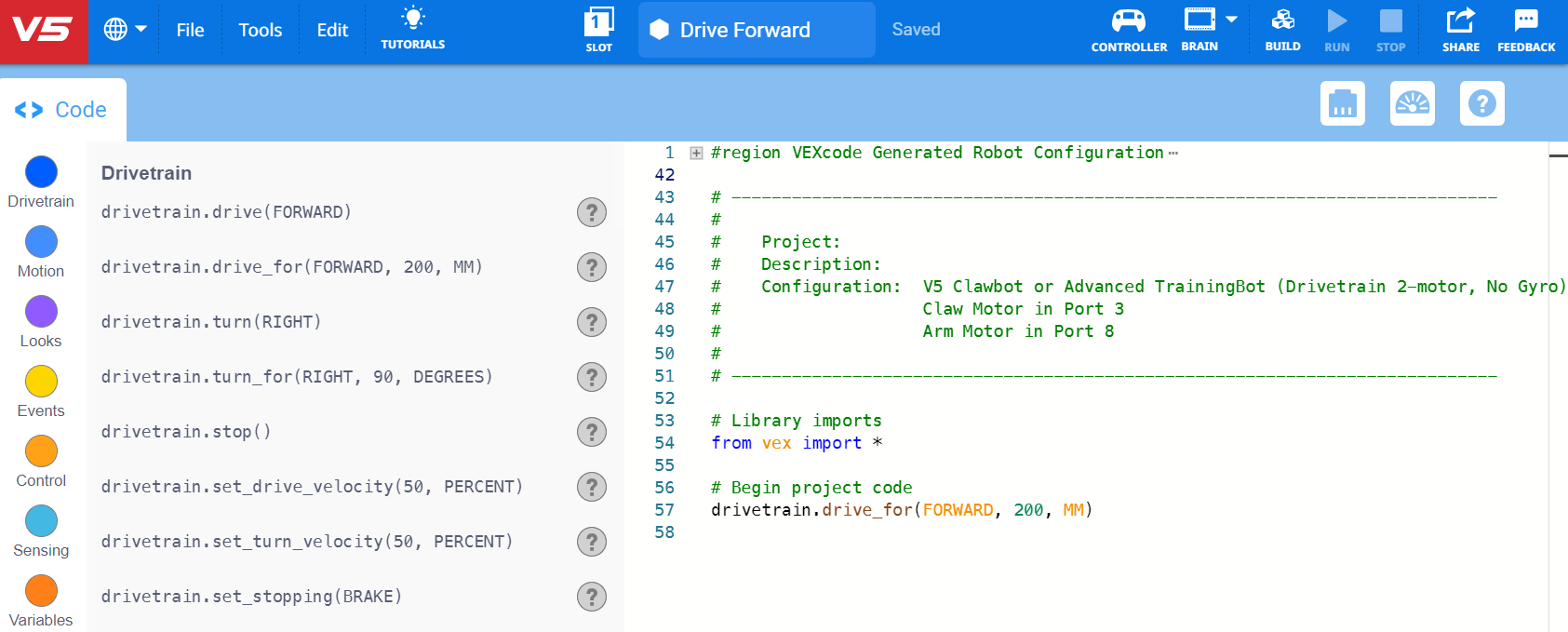Edit the Drive Forward project name
The image size is (1568, 632).
(744, 31)
